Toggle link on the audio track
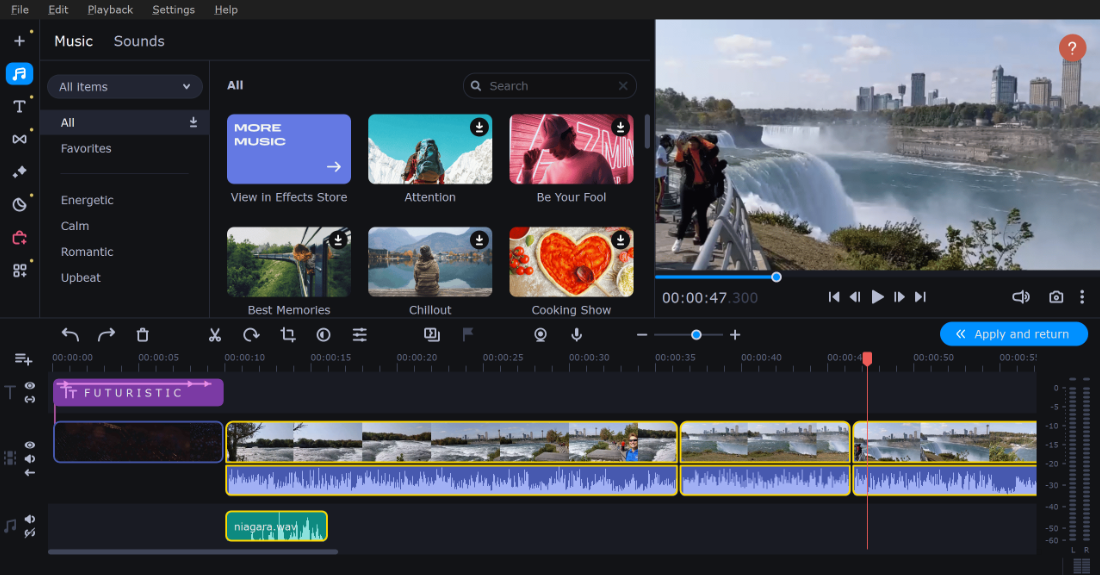The height and width of the screenshot is (575, 1100). tap(30, 533)
